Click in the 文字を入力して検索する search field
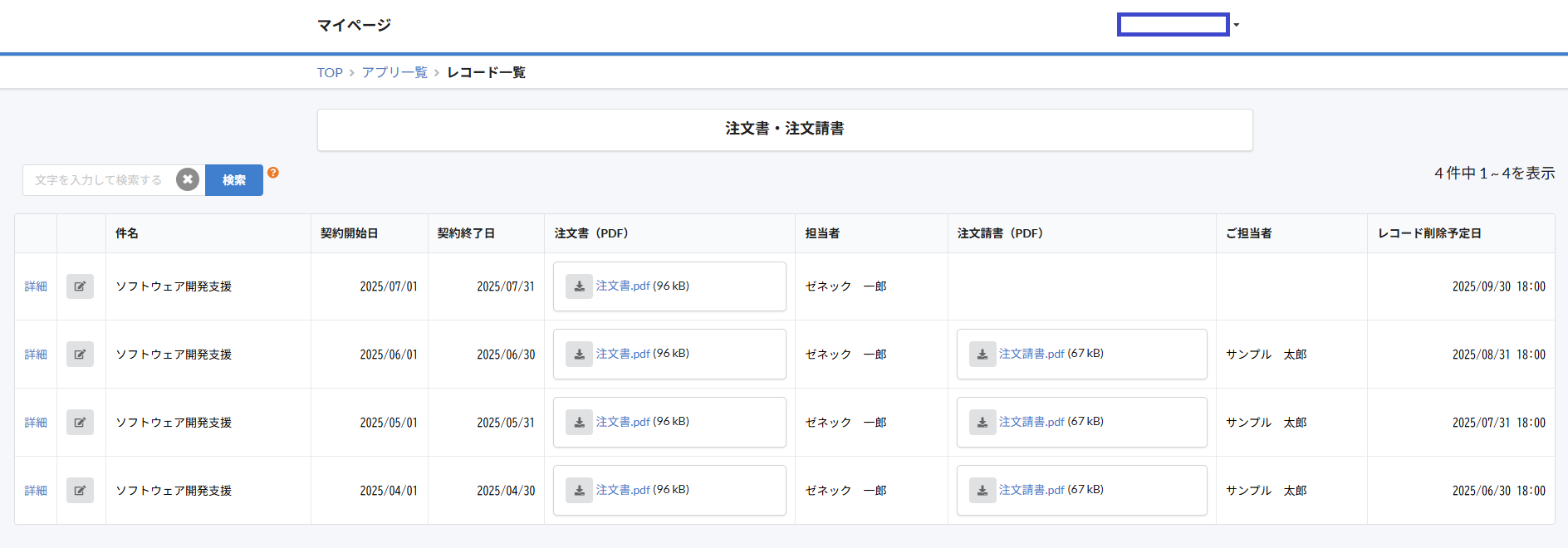Screen dimensions: 1568x548 (x=100, y=180)
